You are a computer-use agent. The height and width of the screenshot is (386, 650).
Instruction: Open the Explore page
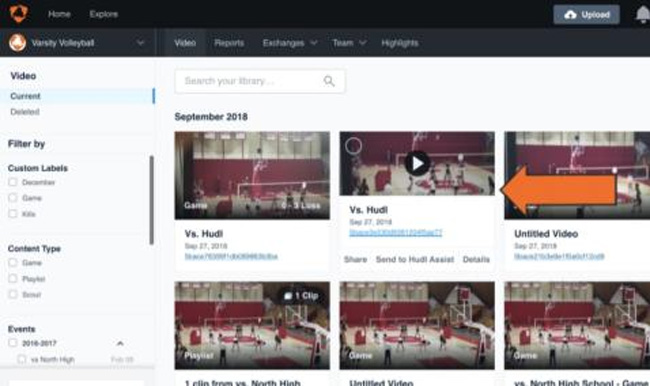(104, 14)
